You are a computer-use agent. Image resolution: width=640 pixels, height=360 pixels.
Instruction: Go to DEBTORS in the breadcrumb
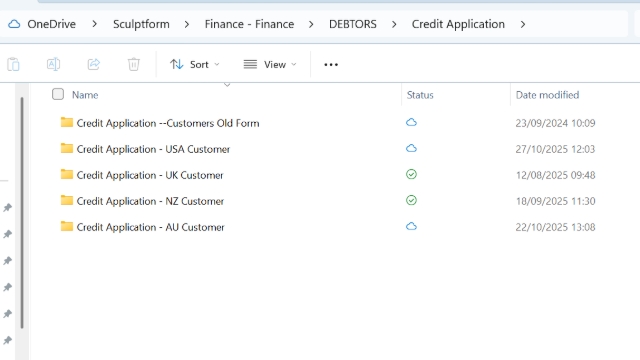pos(353,24)
